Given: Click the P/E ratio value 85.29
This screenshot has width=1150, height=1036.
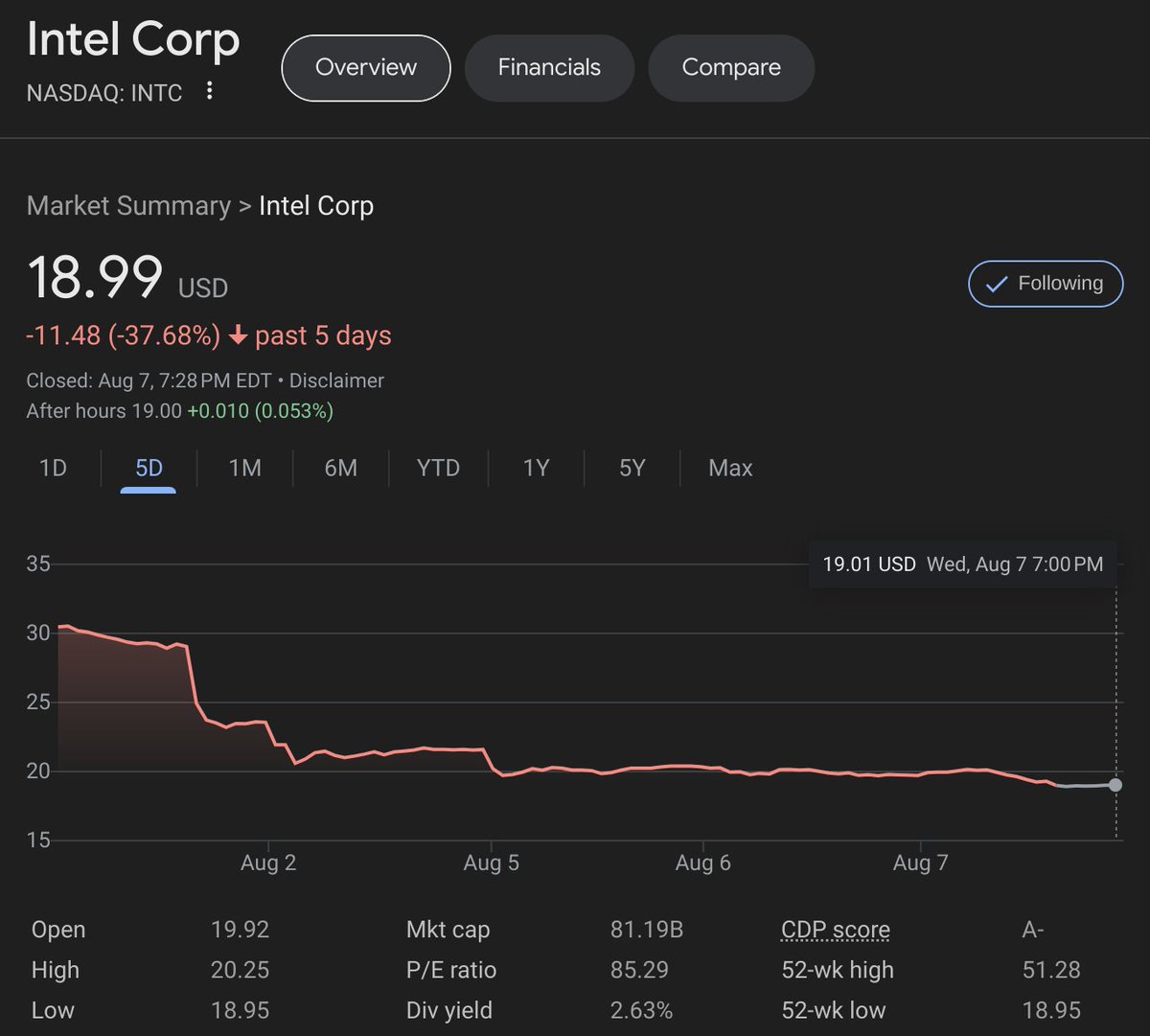Looking at the screenshot, I should pos(639,970).
